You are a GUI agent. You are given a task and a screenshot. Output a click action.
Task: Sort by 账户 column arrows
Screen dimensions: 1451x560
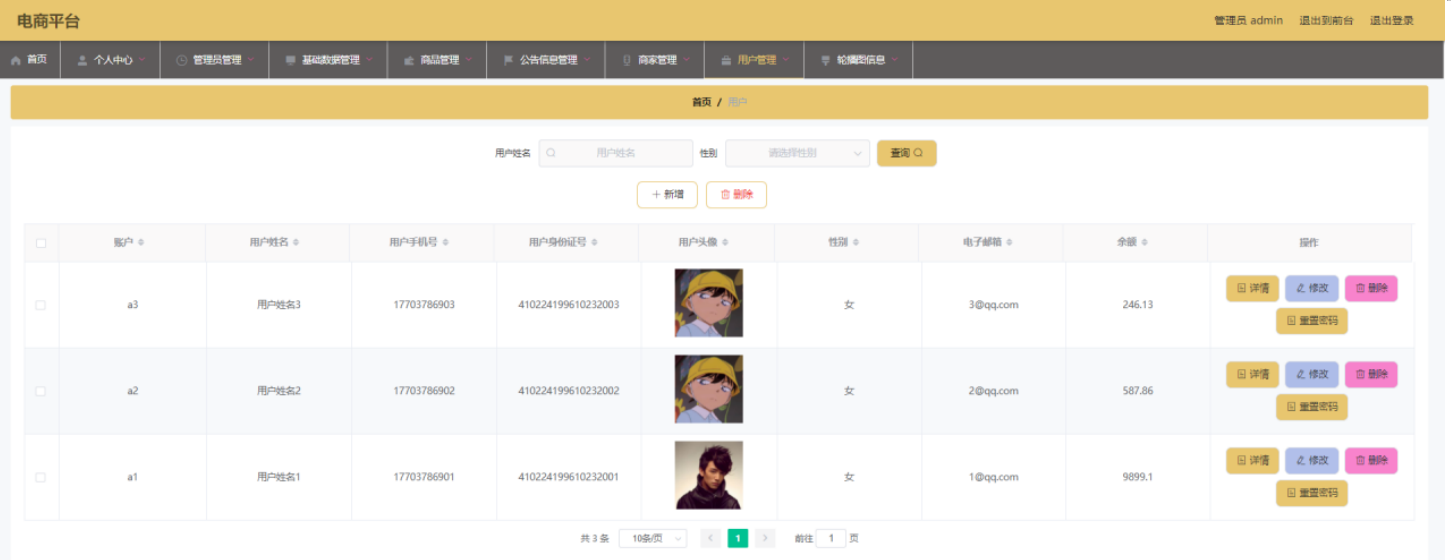coord(141,242)
